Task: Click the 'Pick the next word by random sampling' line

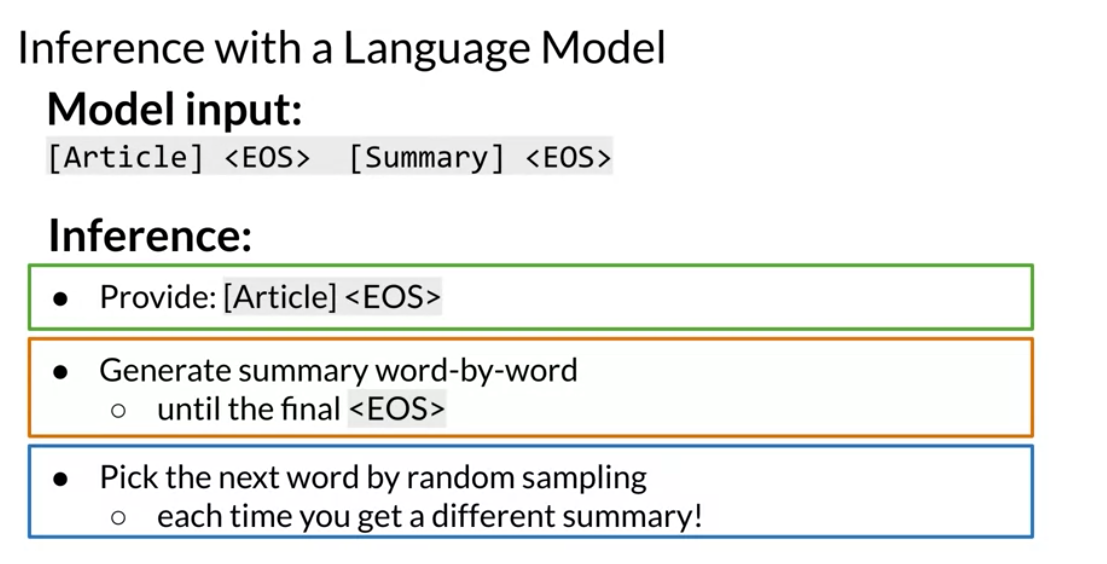Action: click(373, 478)
